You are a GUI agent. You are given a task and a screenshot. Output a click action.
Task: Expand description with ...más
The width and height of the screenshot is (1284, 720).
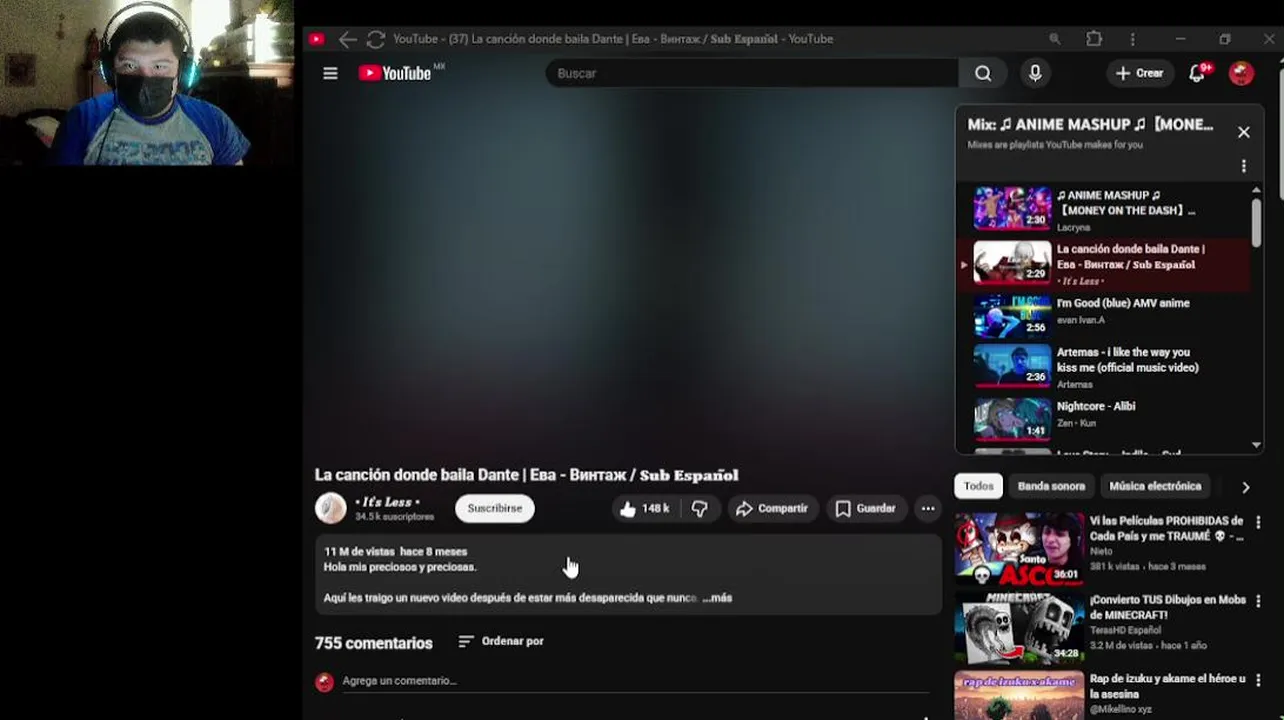pos(717,598)
